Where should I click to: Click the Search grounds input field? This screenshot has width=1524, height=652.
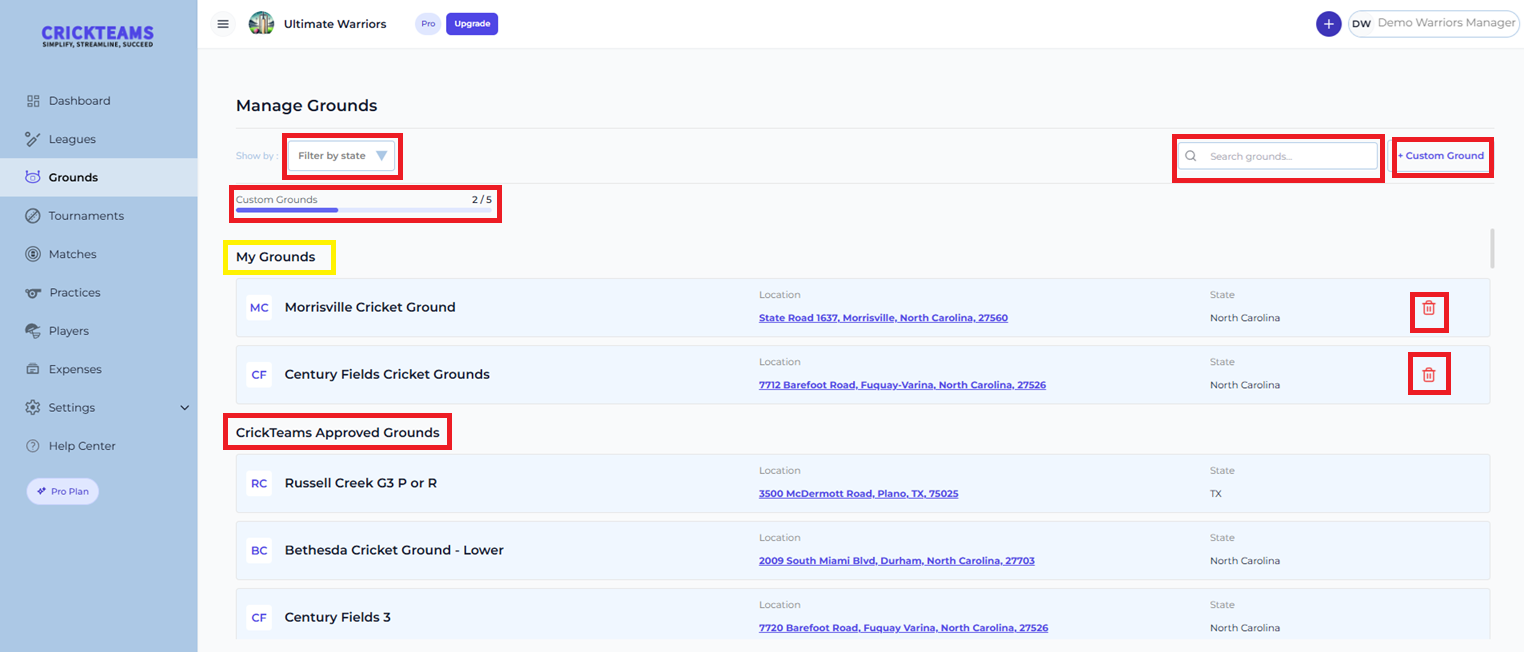click(1278, 156)
